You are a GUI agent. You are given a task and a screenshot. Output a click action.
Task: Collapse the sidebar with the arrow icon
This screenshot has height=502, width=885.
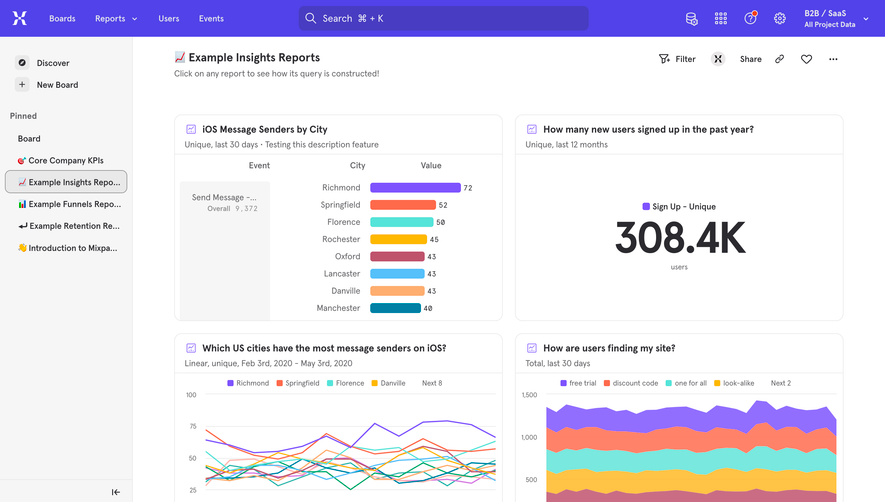[116, 492]
